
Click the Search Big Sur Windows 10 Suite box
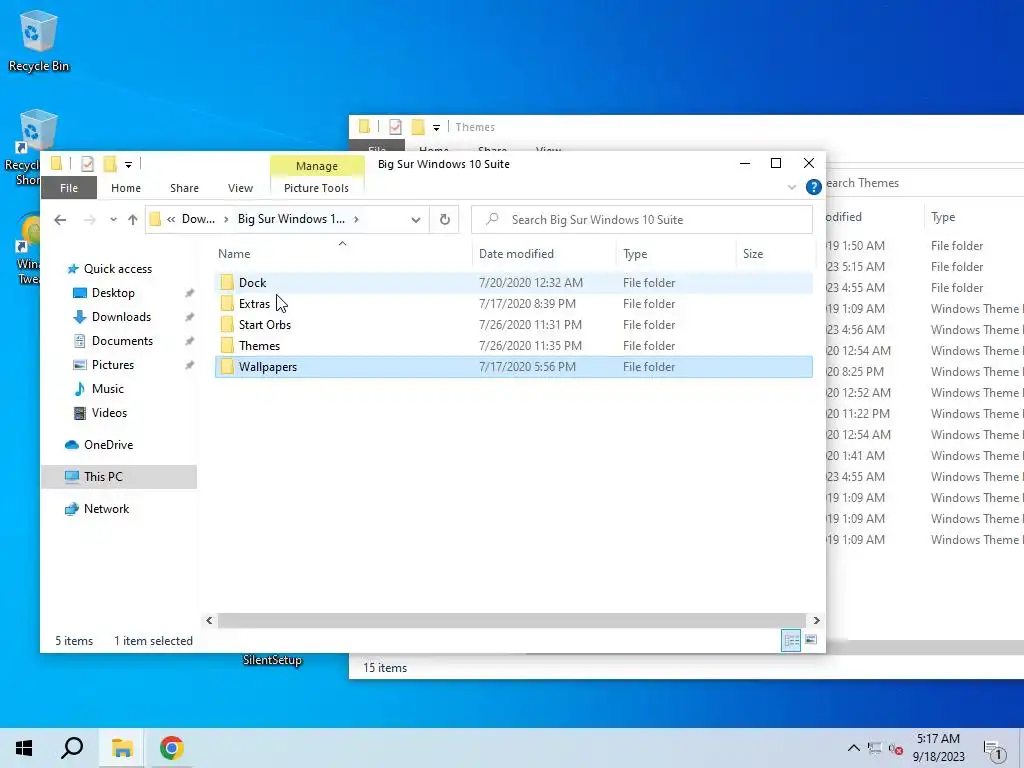(x=642, y=219)
